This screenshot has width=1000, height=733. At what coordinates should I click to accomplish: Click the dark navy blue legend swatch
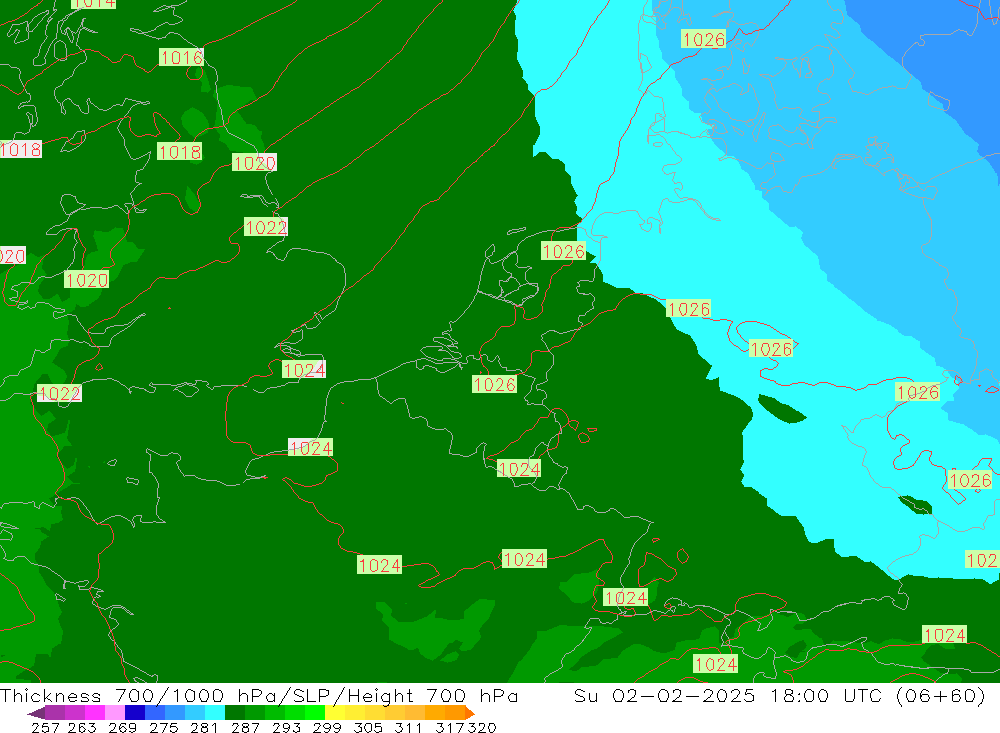click(x=135, y=713)
